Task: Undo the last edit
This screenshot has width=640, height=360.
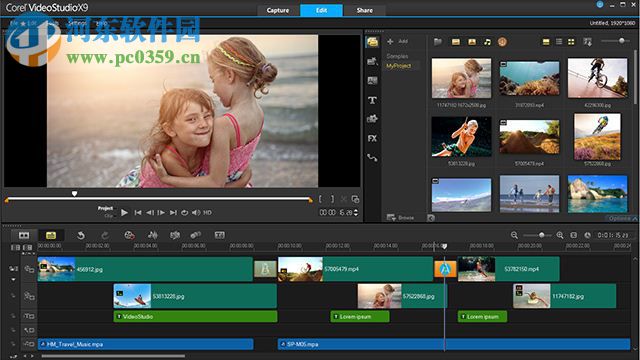Action: (81, 235)
